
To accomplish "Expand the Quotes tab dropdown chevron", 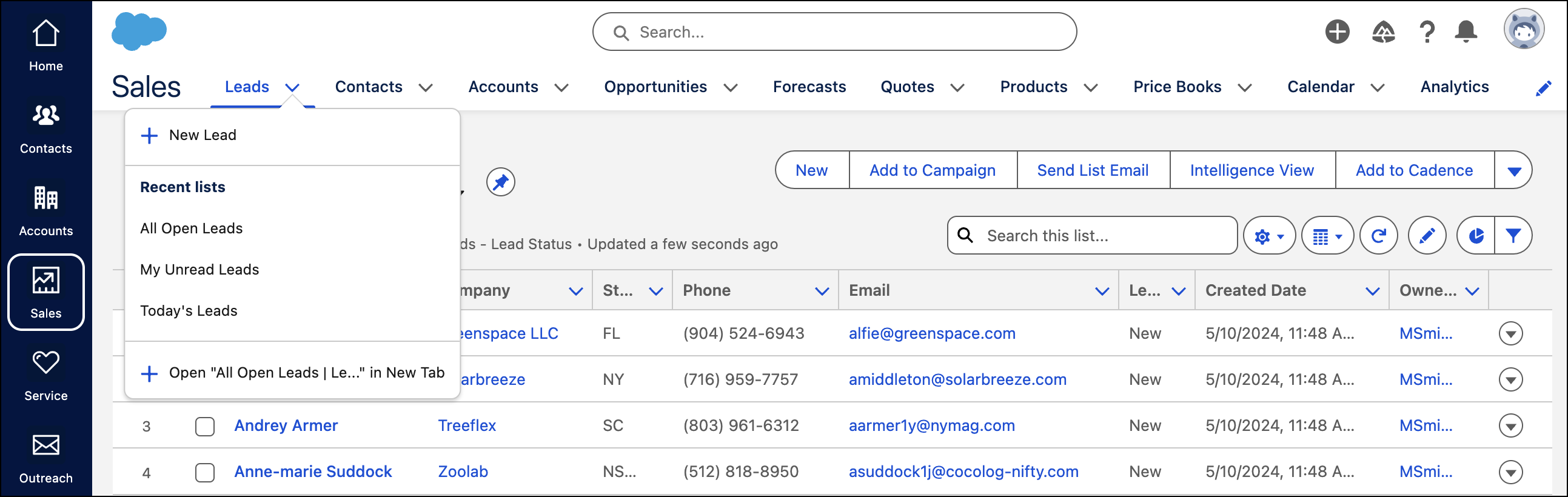I will click(957, 88).
